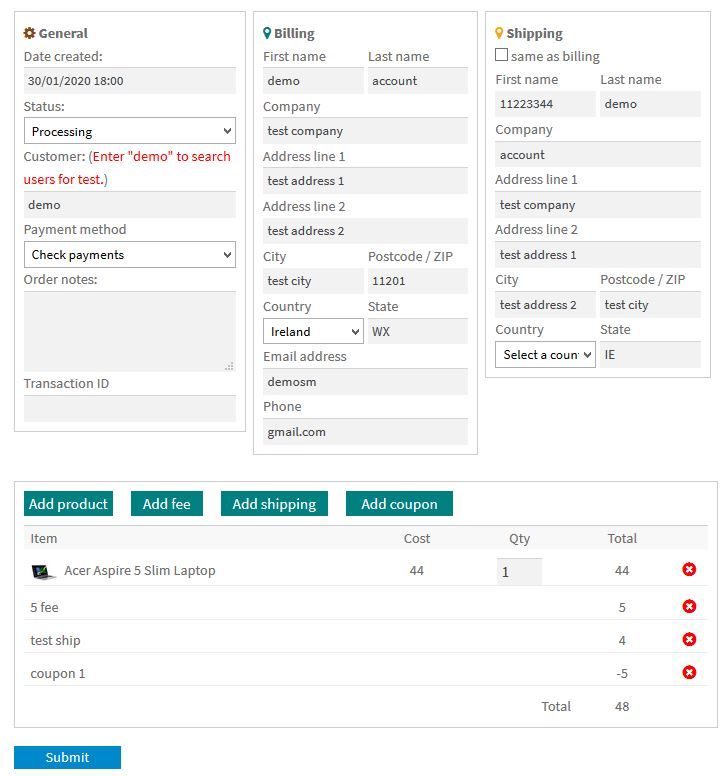Click the Billing State field WX
Image resolution: width=725 pixels, height=776 pixels.
click(x=418, y=331)
